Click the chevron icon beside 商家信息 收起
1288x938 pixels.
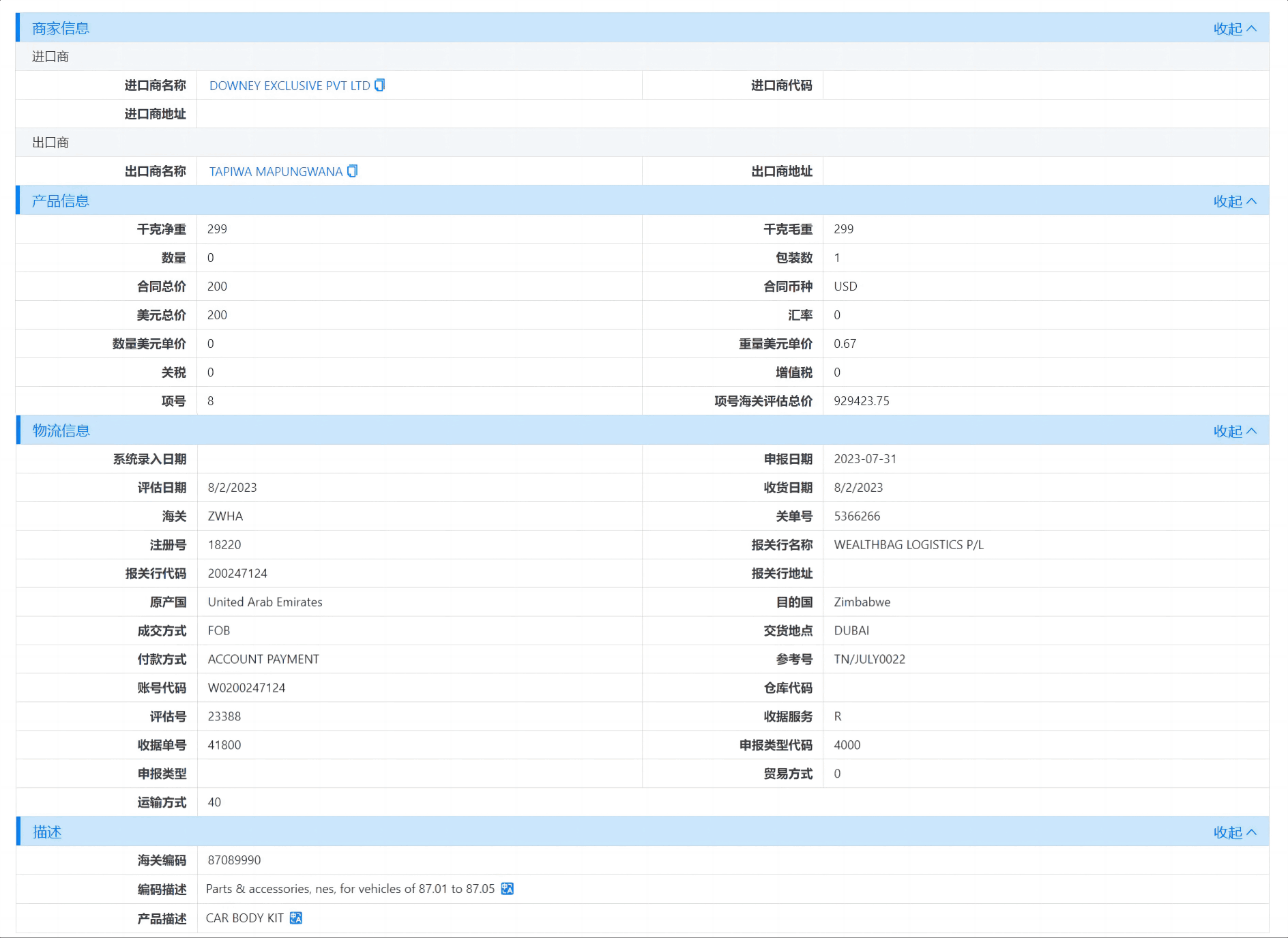point(1253,29)
